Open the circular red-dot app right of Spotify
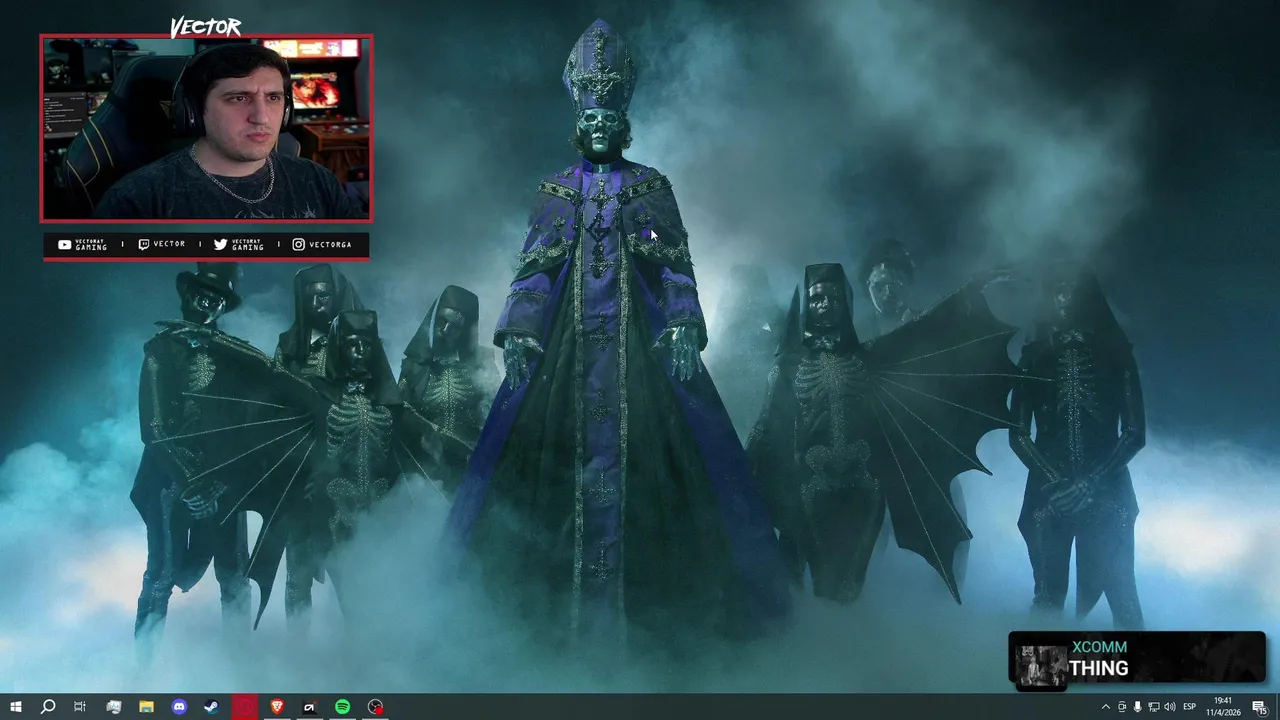Screen dimensions: 1280x720 coord(375,707)
